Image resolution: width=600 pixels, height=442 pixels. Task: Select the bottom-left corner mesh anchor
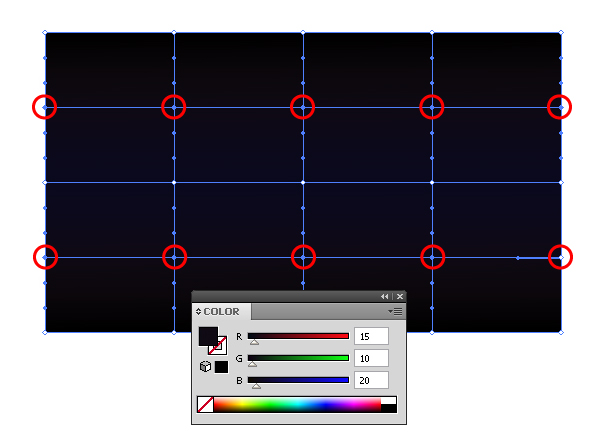45,333
